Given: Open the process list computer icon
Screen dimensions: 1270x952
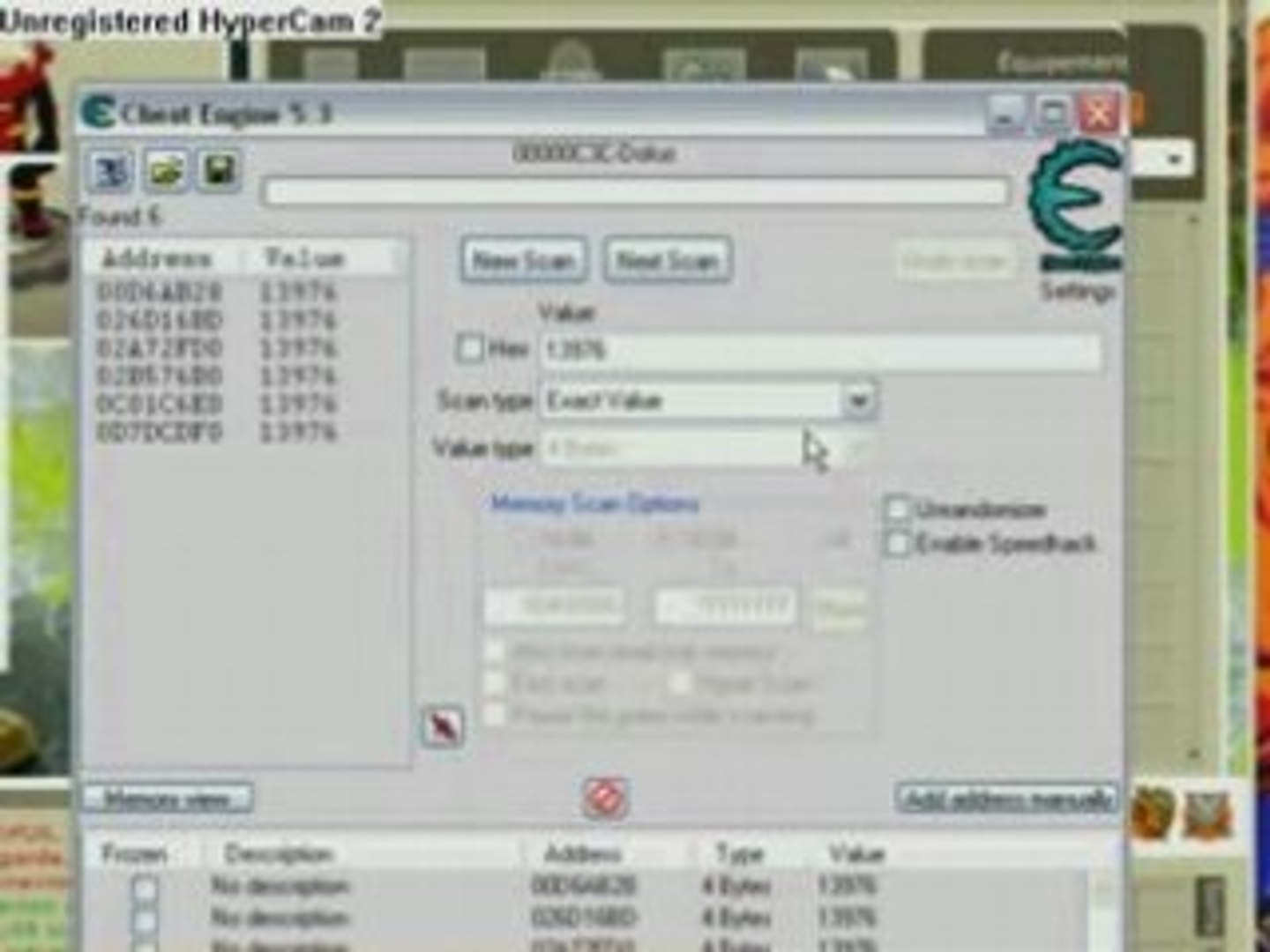Looking at the screenshot, I should tap(110, 171).
